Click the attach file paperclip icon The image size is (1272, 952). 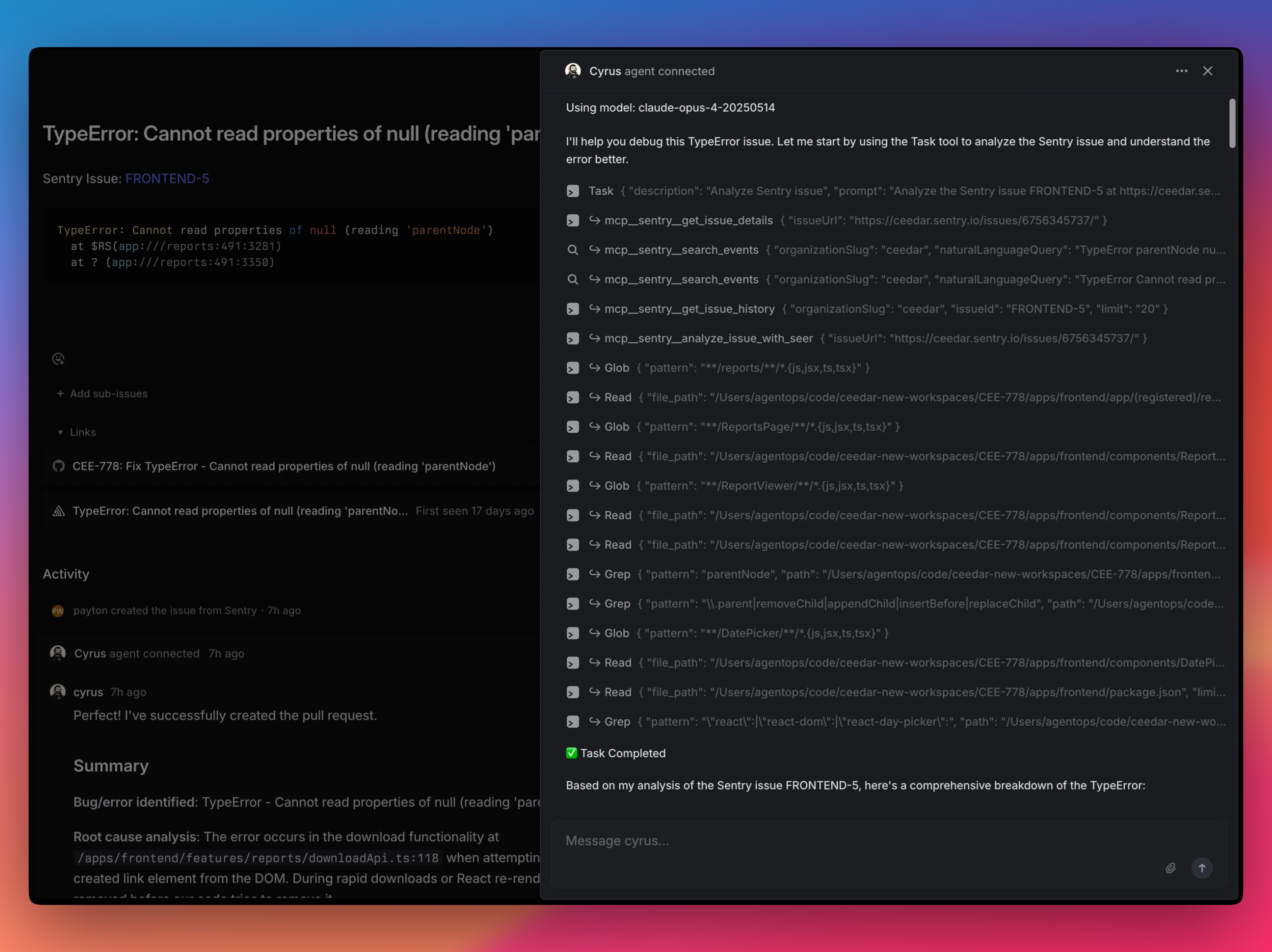(1170, 868)
